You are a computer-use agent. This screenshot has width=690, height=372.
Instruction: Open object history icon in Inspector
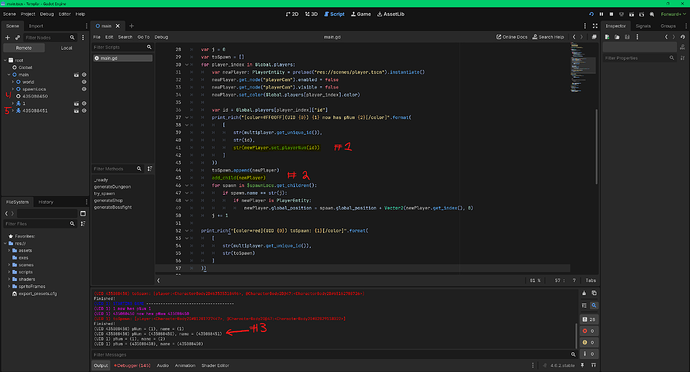(x=683, y=37)
